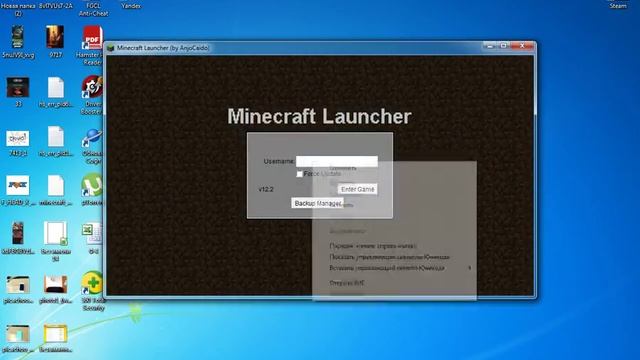
Task: Maximize the Minecraft Launcher window
Action: click(504, 46)
